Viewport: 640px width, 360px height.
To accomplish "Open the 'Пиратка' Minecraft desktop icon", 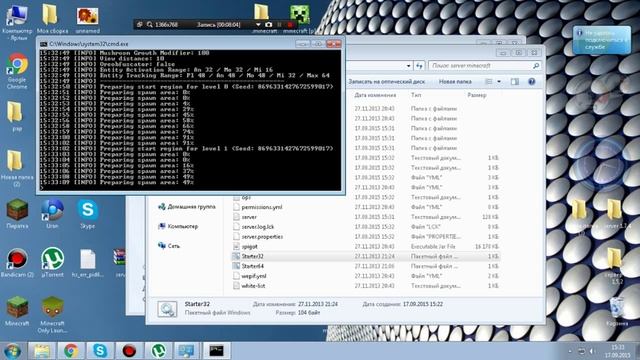I will [x=17, y=214].
